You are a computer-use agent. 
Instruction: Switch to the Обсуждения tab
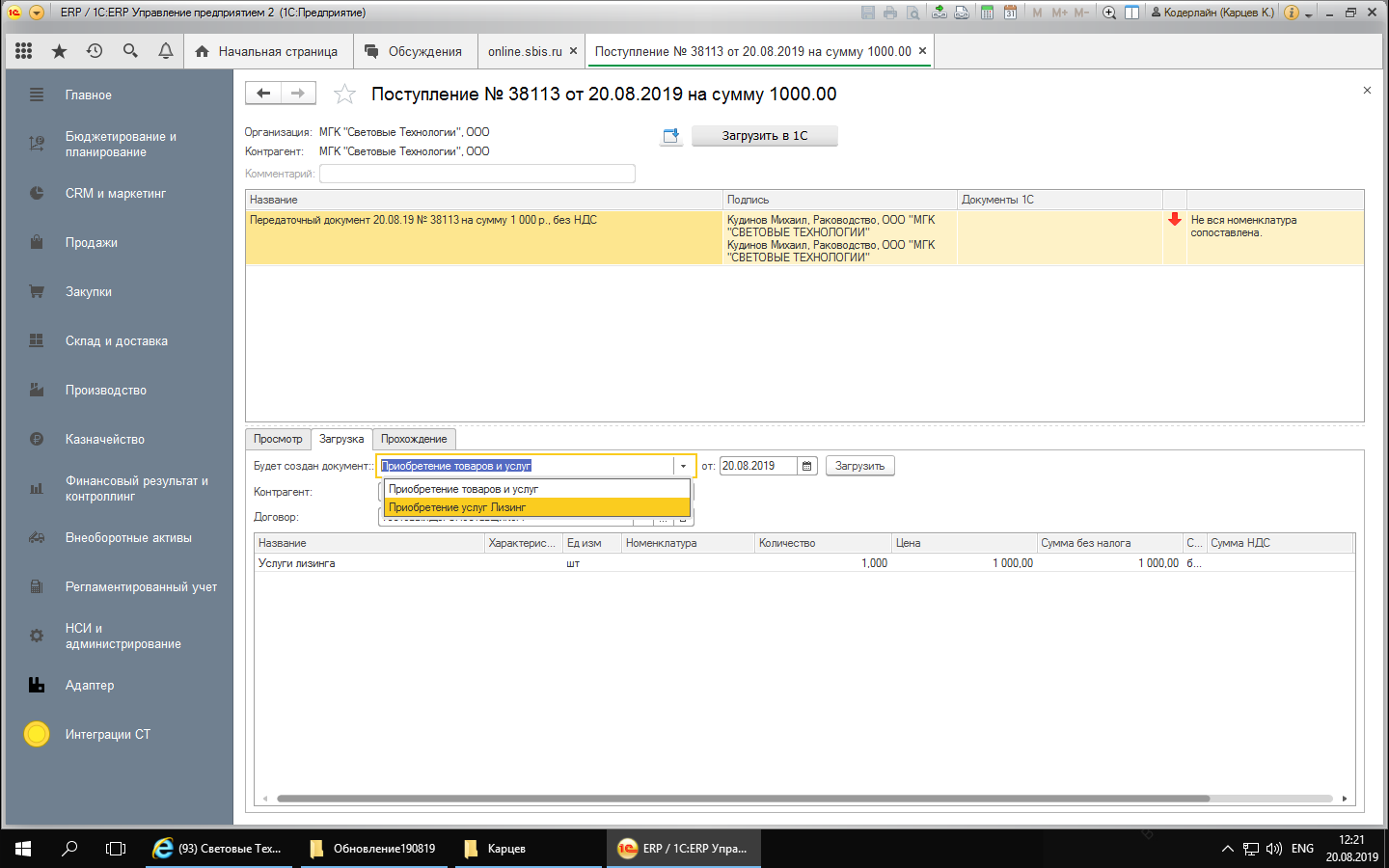click(x=415, y=51)
